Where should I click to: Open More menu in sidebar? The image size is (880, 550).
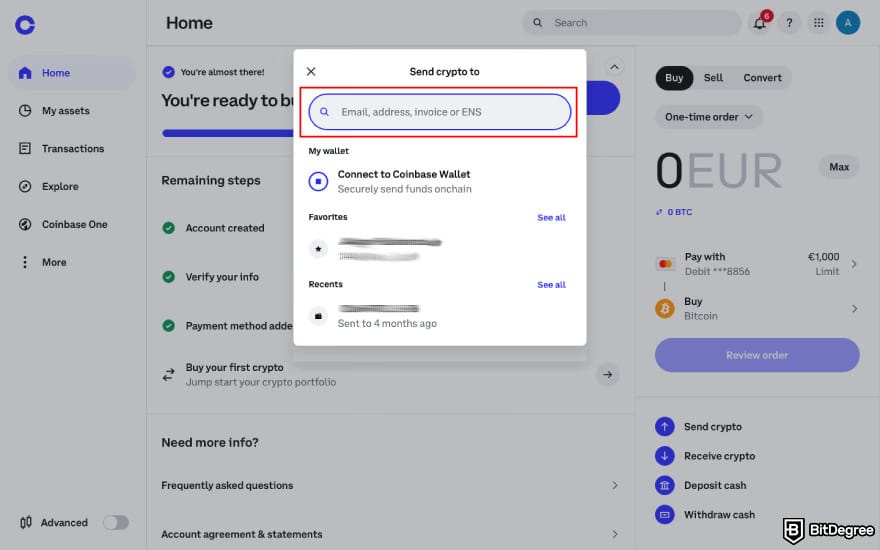[72, 262]
